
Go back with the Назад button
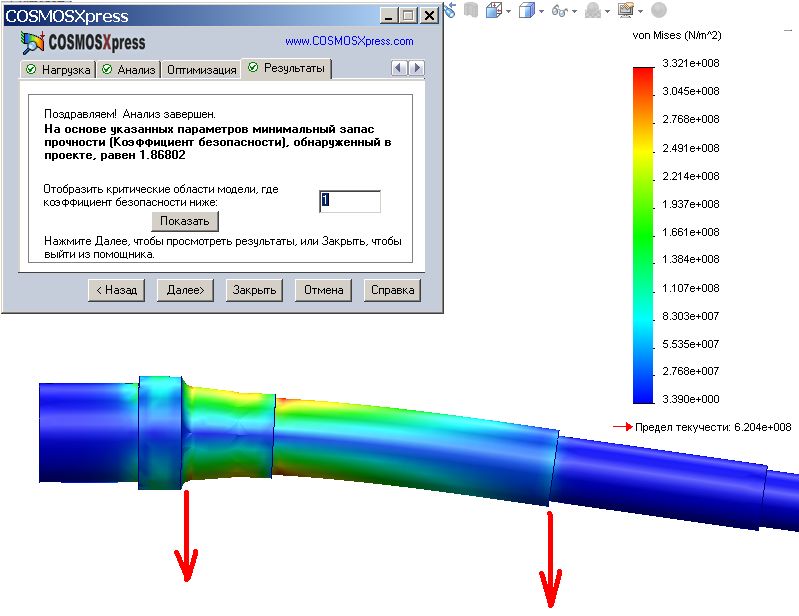tap(117, 290)
